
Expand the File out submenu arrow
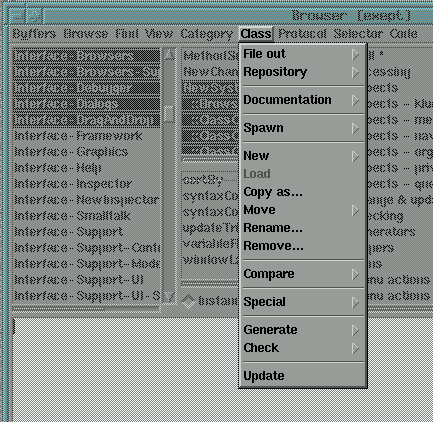pyautogui.click(x=355, y=54)
